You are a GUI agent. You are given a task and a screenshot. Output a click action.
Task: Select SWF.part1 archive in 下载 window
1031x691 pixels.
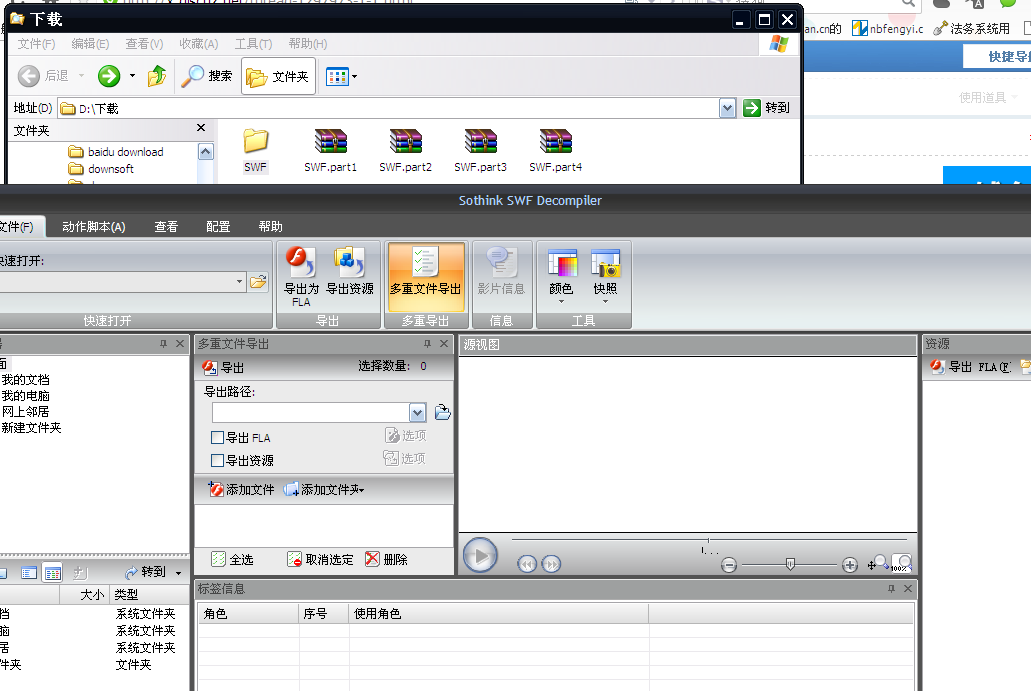click(x=331, y=151)
